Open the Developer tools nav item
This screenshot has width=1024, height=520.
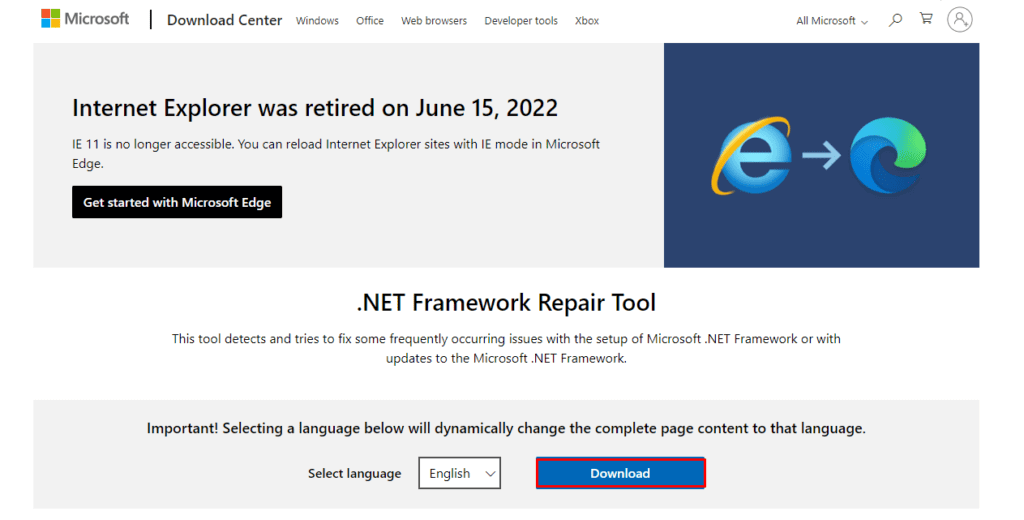point(521,21)
